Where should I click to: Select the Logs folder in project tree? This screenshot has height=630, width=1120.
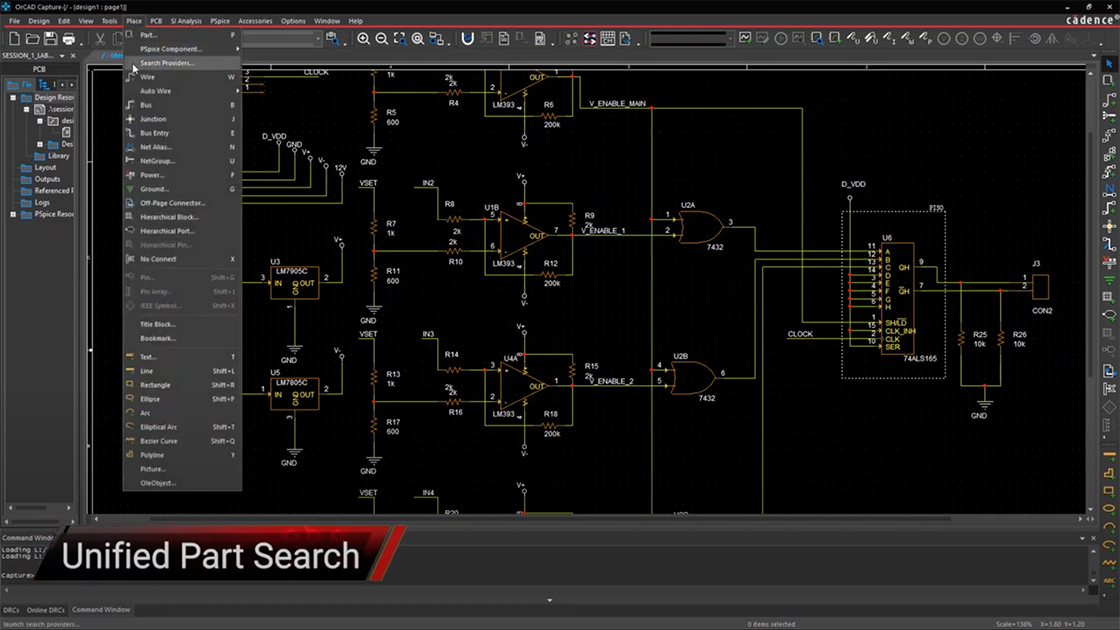[x=36, y=202]
